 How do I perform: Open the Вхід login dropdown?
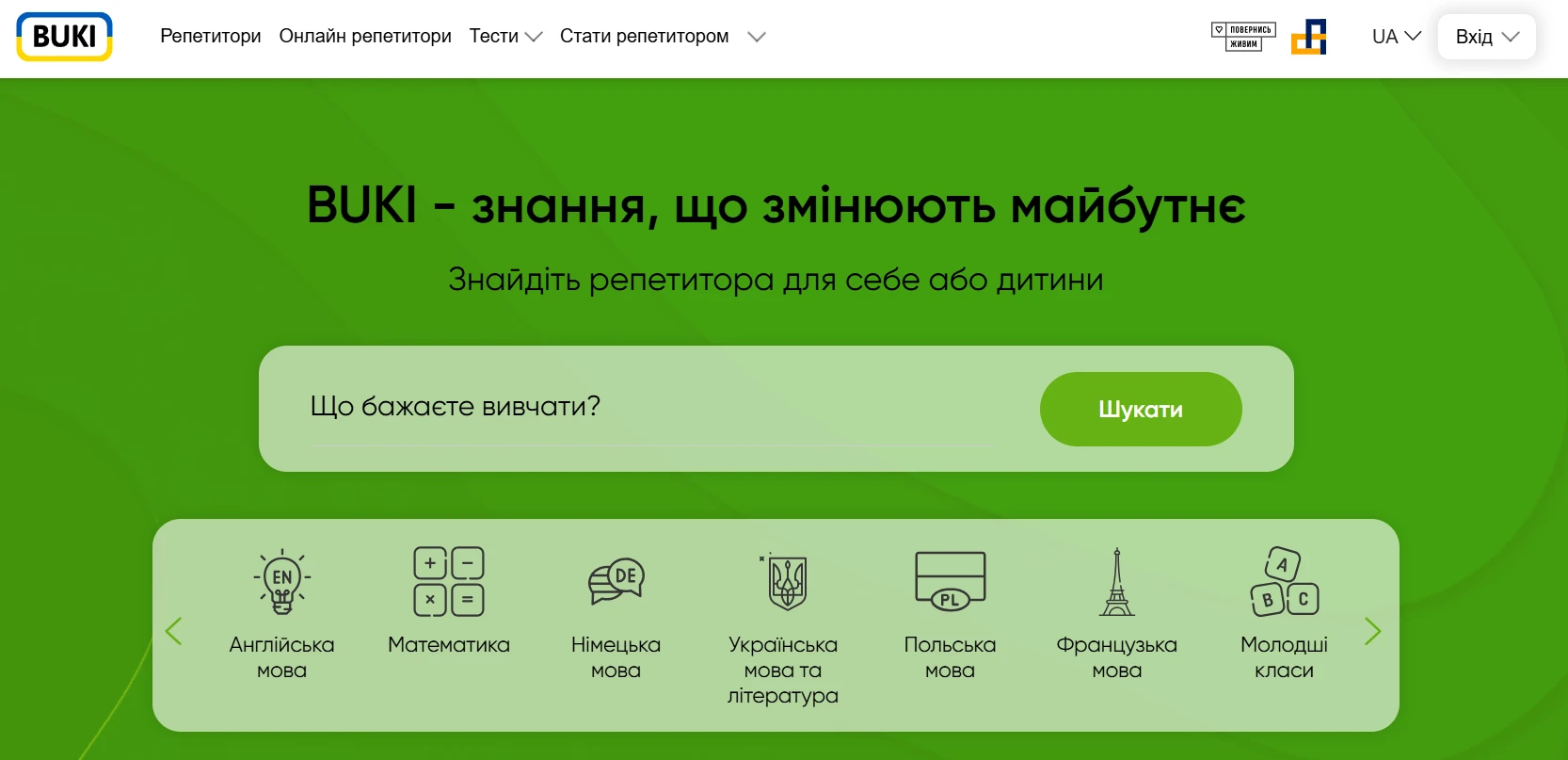point(1487,37)
